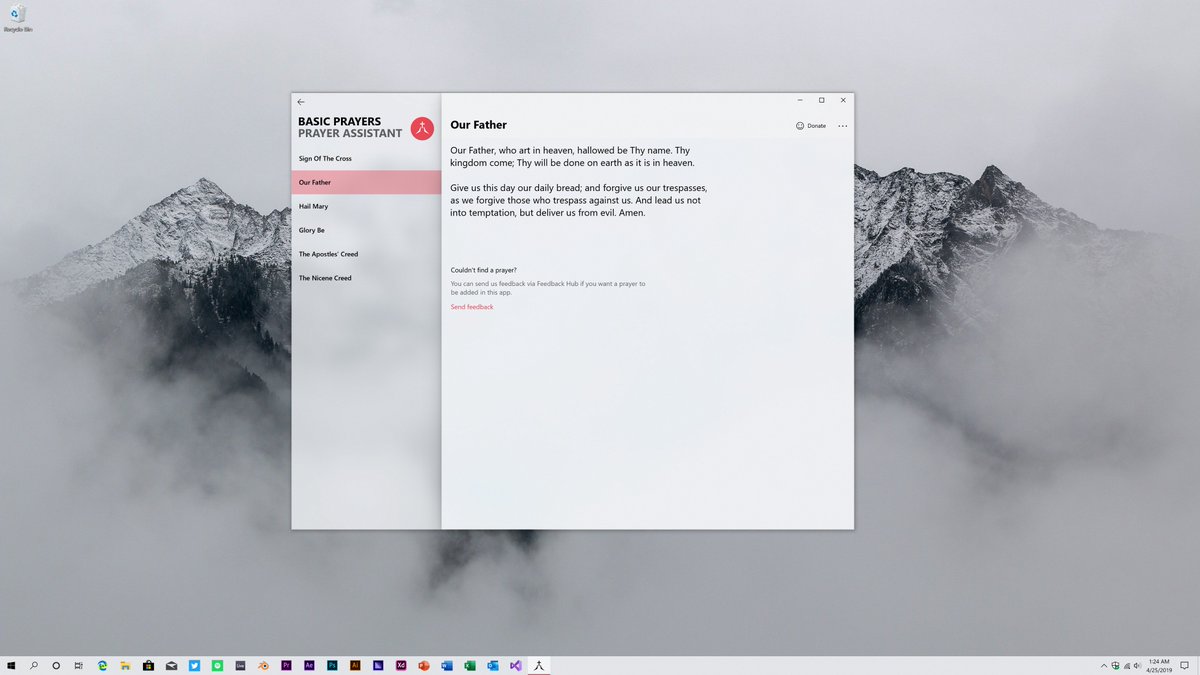Click the Prayer Assistant taskbar icon

pos(539,665)
